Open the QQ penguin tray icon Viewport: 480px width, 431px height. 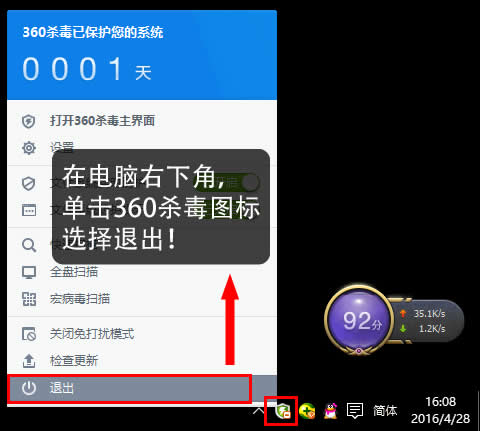pyautogui.click(x=331, y=411)
